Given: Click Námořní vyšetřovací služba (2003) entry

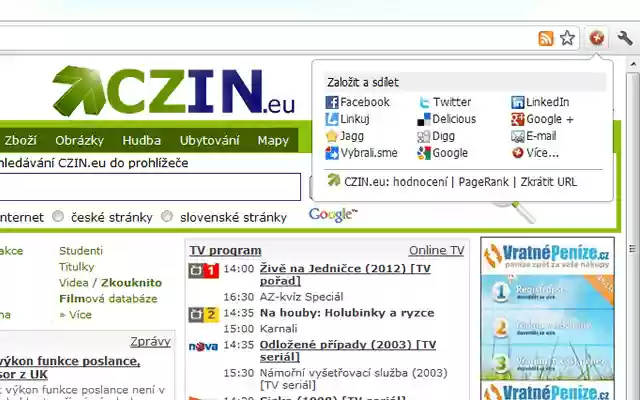Looking at the screenshot, I should 353,379.
